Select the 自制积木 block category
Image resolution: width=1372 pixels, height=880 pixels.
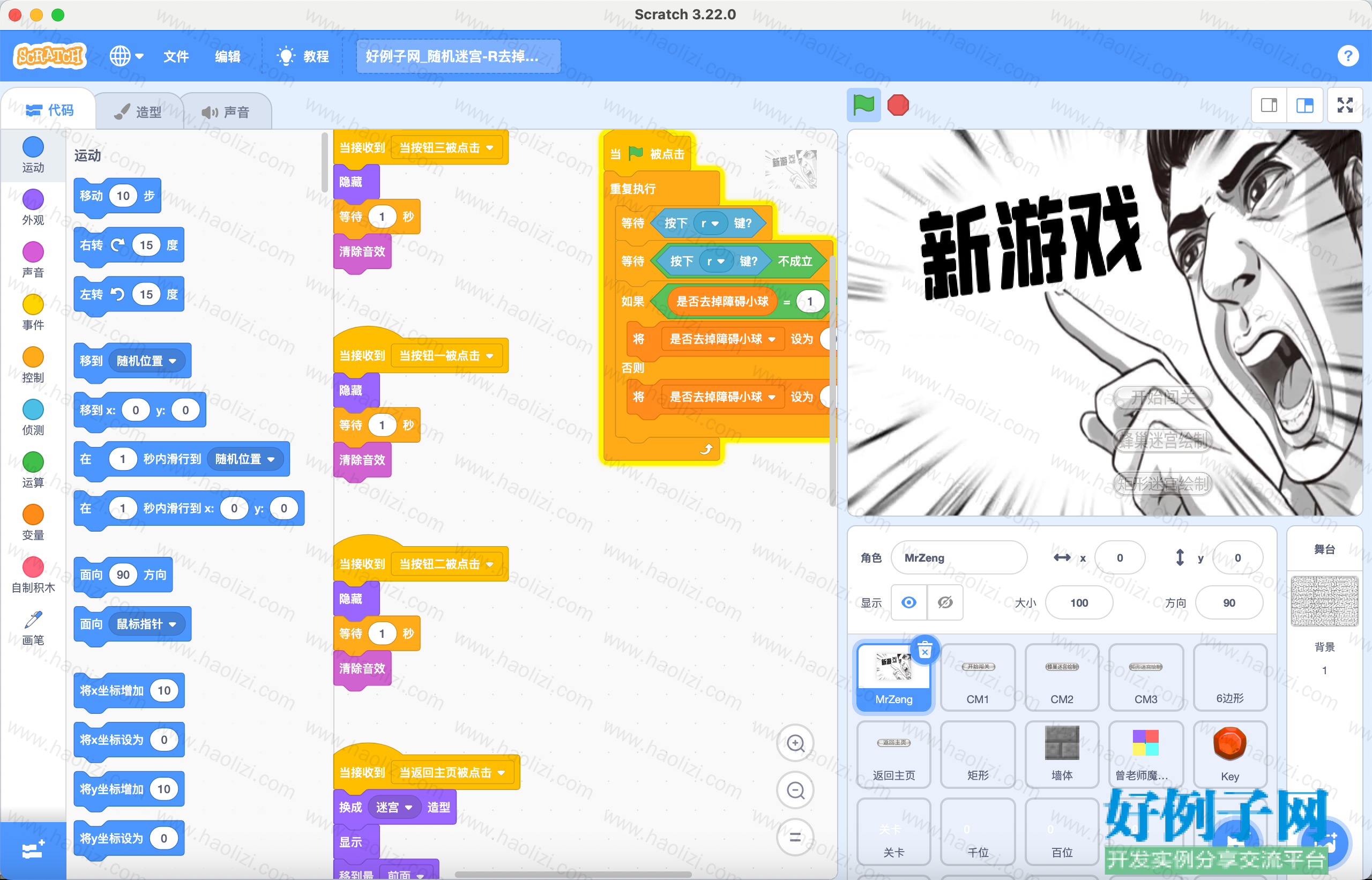(x=33, y=575)
